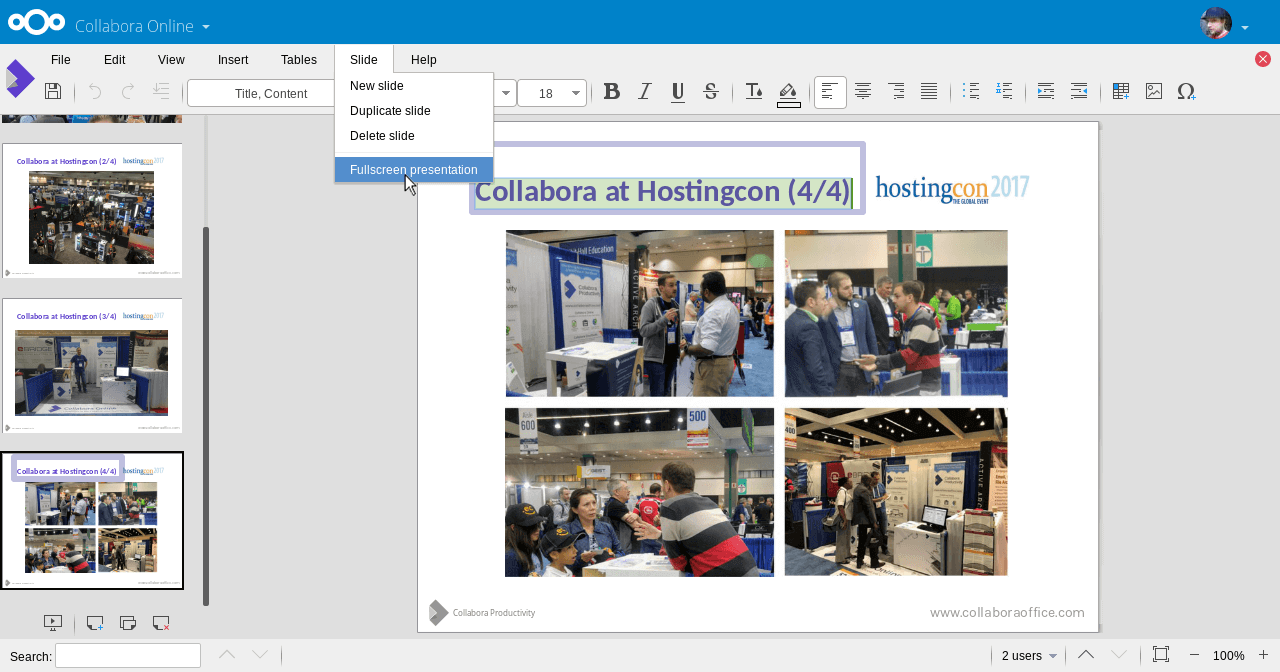Choose New slide from menu
The image size is (1280, 672).
click(414, 86)
